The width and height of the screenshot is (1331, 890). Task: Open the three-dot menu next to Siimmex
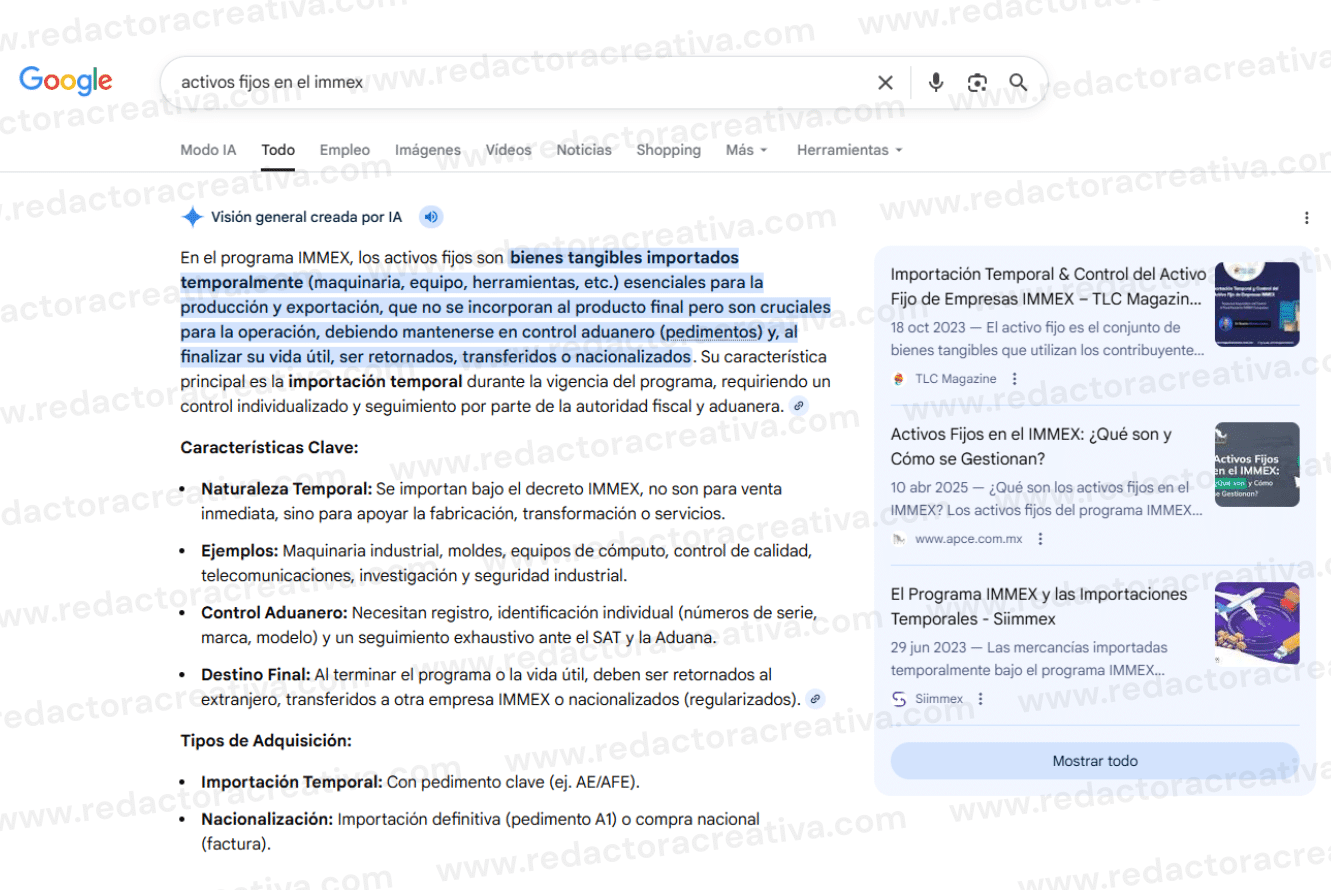click(x=981, y=699)
